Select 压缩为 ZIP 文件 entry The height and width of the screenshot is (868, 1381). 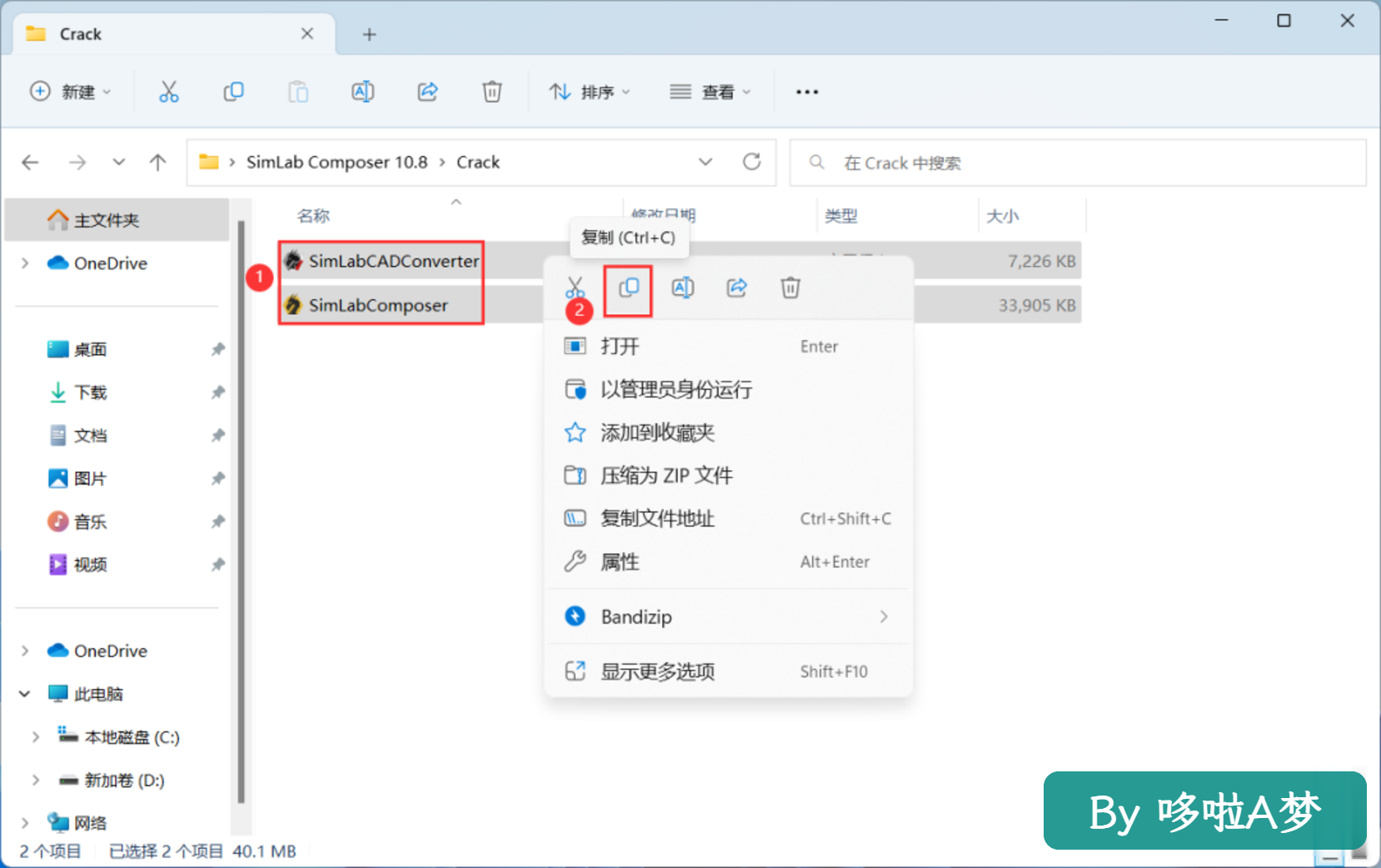[x=728, y=476]
